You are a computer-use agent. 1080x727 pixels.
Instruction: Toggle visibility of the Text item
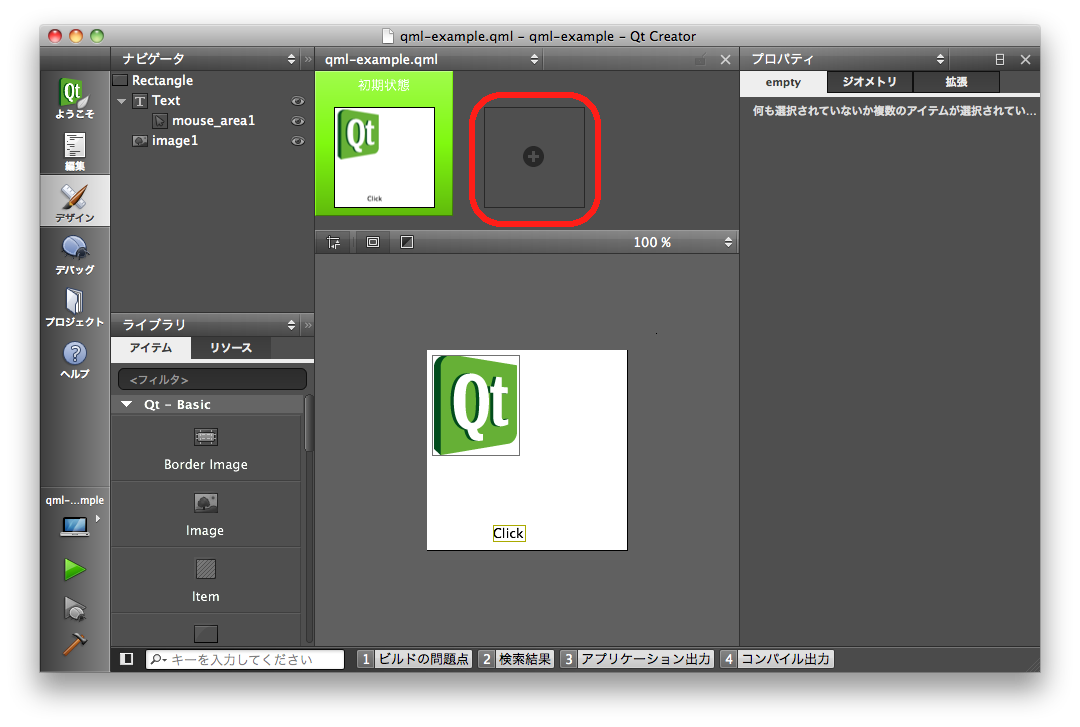(297, 101)
